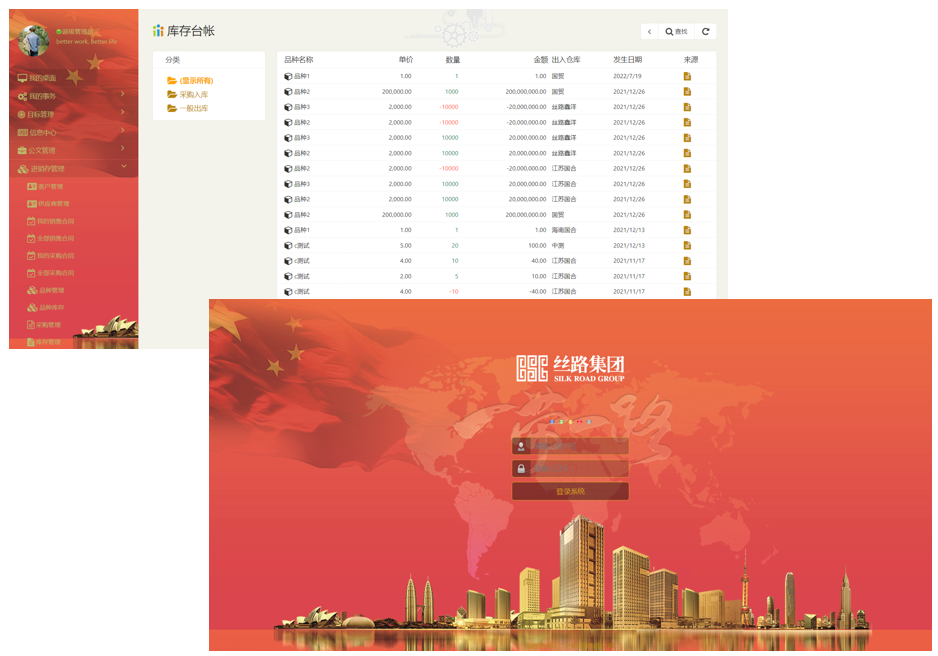Click the 登录系统 login button
This screenshot has height=656, width=938.
pos(570,492)
